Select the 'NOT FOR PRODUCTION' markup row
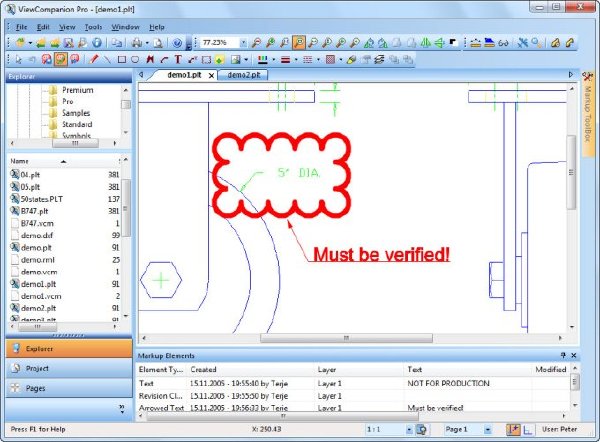Image resolution: width=600 pixels, height=442 pixels. pos(354,383)
